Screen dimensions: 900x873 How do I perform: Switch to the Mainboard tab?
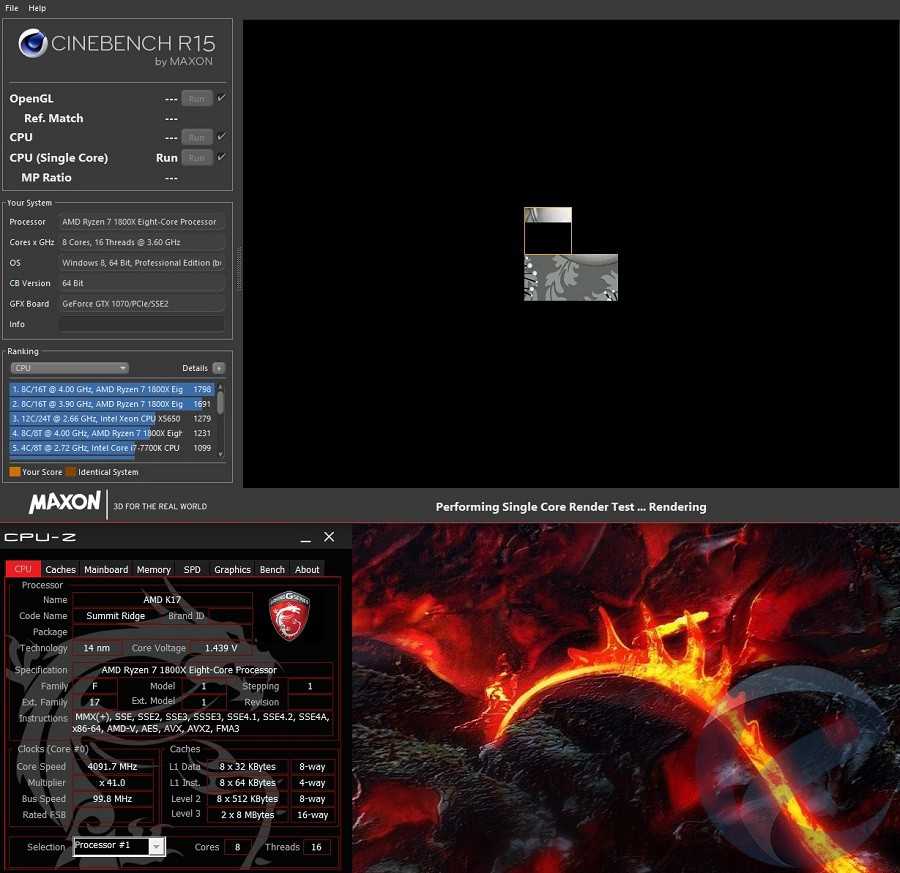coord(106,569)
